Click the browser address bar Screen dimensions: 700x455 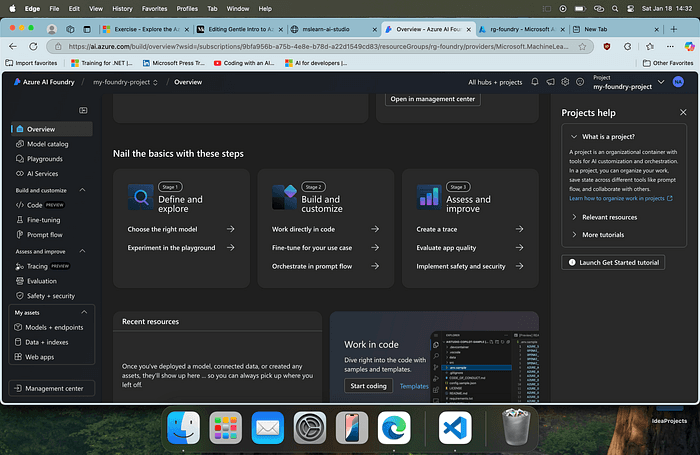(x=318, y=46)
